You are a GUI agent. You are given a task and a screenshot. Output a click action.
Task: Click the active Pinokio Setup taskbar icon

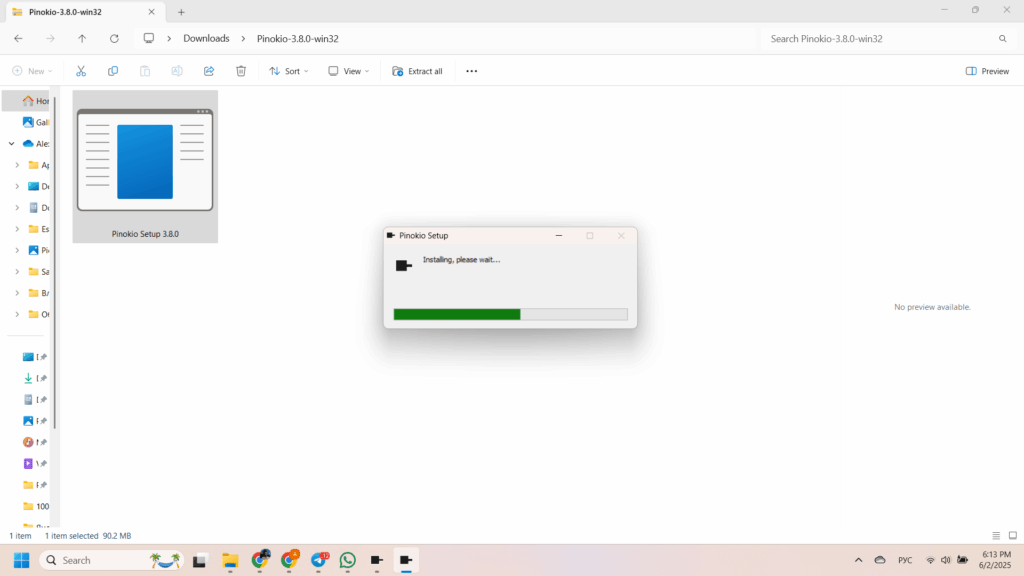point(406,560)
